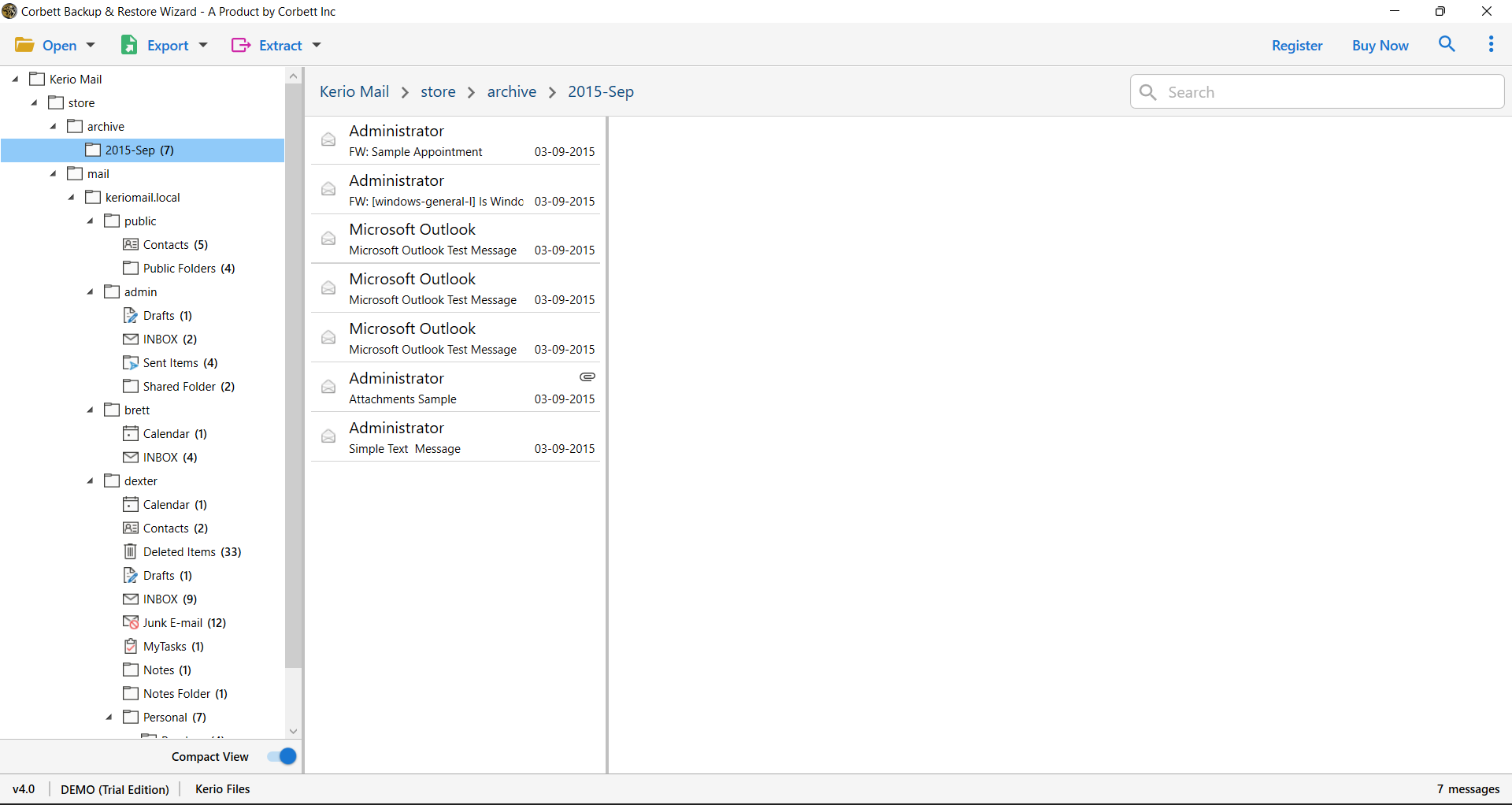1512x805 pixels.
Task: Collapse the admin tree node
Action: pyautogui.click(x=91, y=291)
